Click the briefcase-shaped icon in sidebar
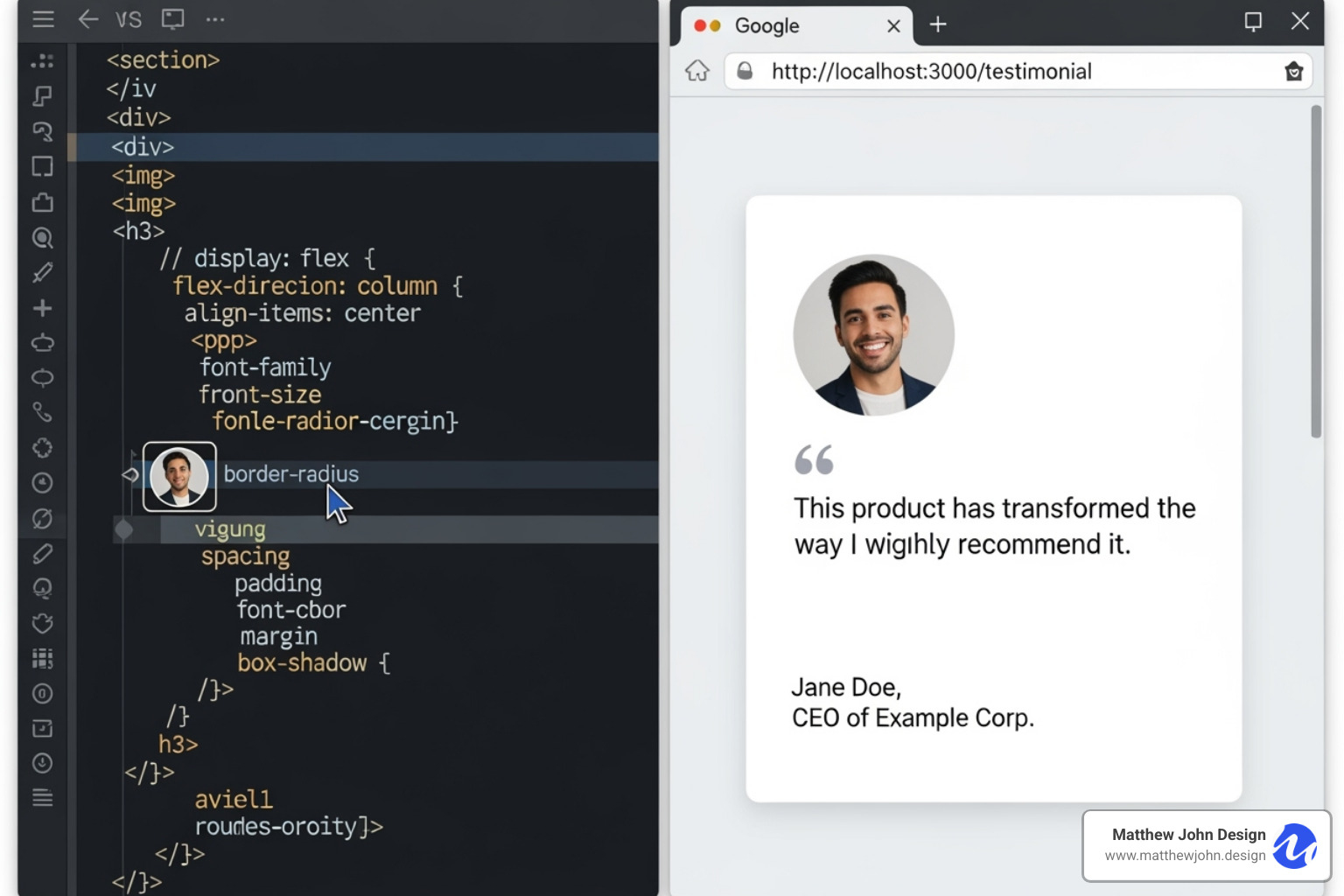 [42, 202]
